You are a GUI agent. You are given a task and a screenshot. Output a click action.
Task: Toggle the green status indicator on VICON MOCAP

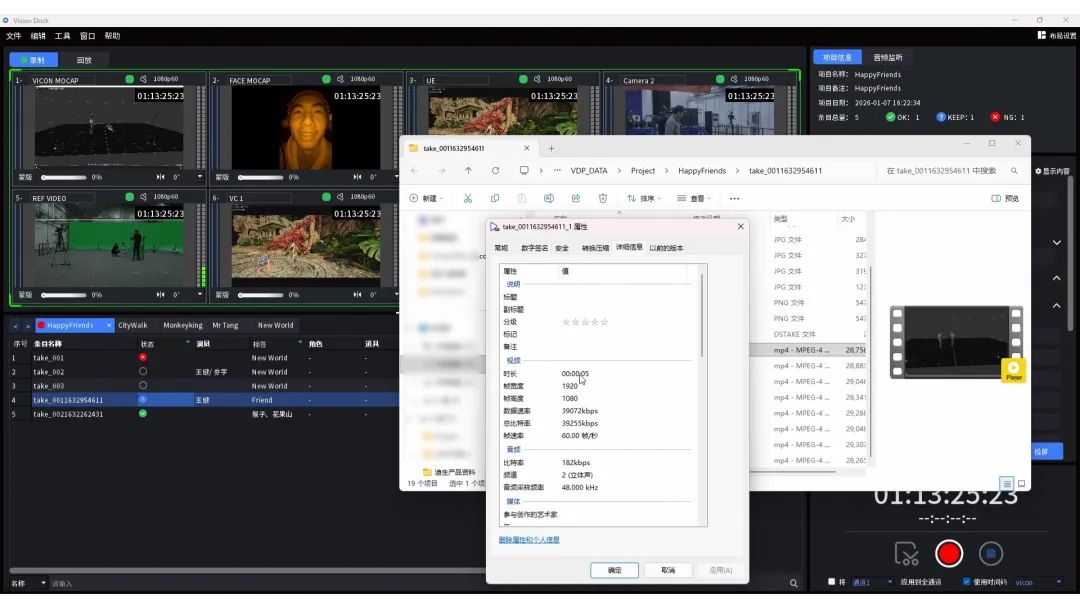point(129,79)
